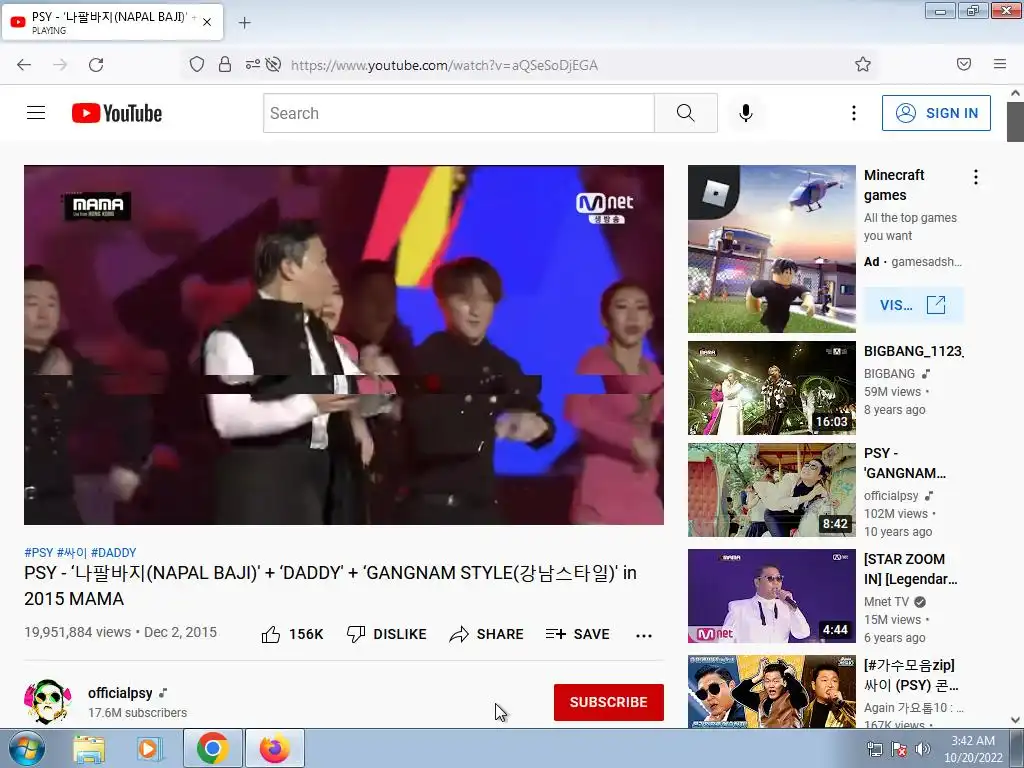Close the PSY YouTube tab
This screenshot has width=1024, height=768.
(x=207, y=22)
